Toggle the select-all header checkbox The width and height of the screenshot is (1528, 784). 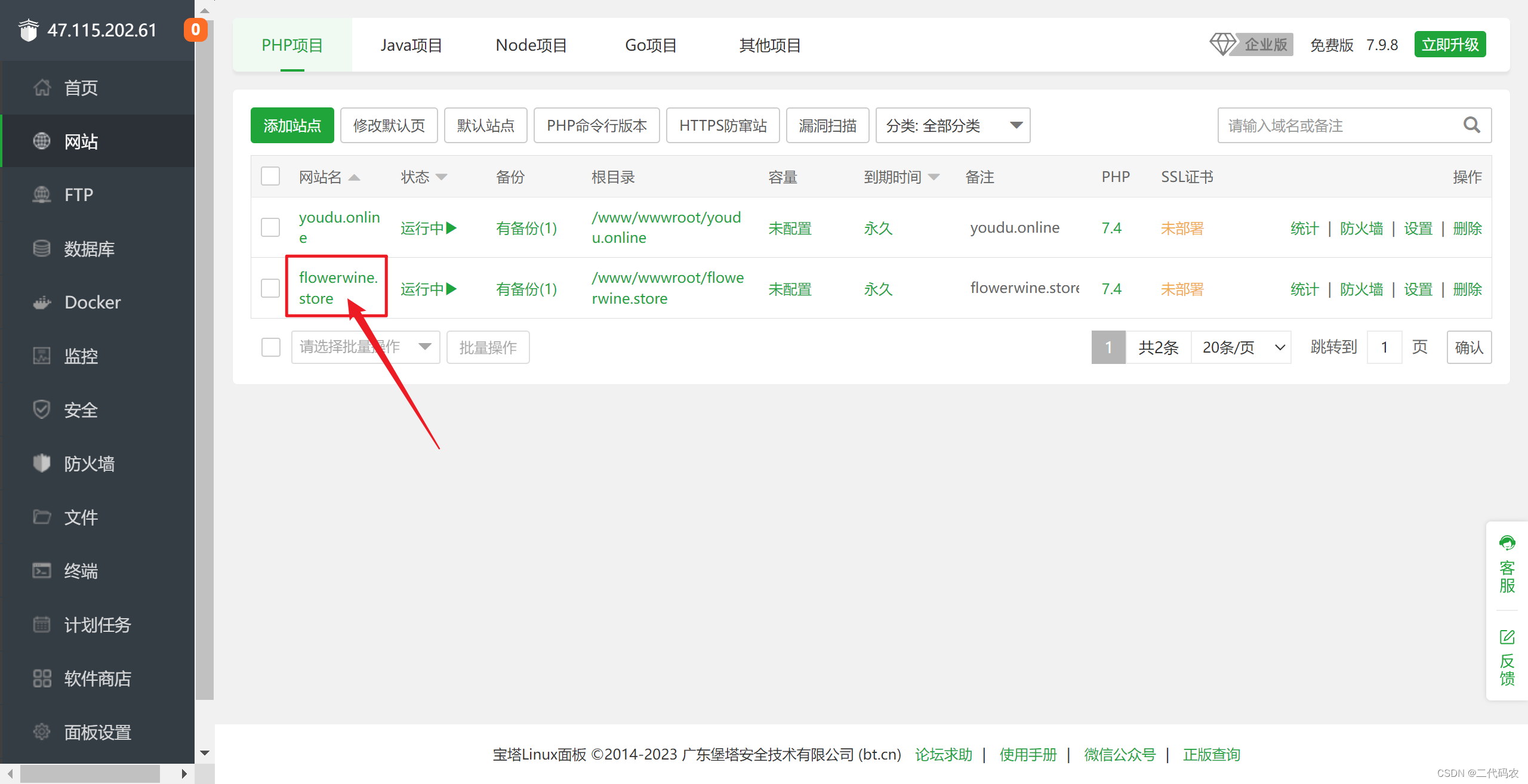[x=270, y=176]
